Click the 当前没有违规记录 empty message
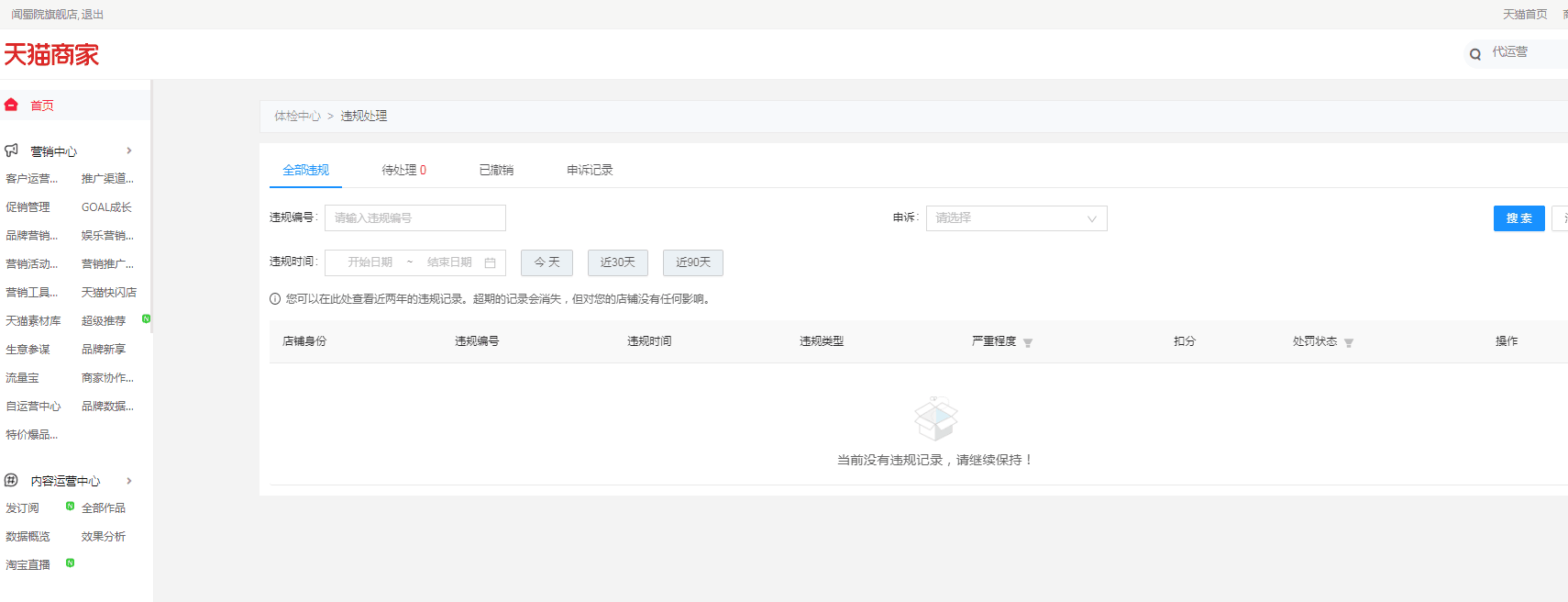The width and height of the screenshot is (1568, 602). (x=935, y=460)
